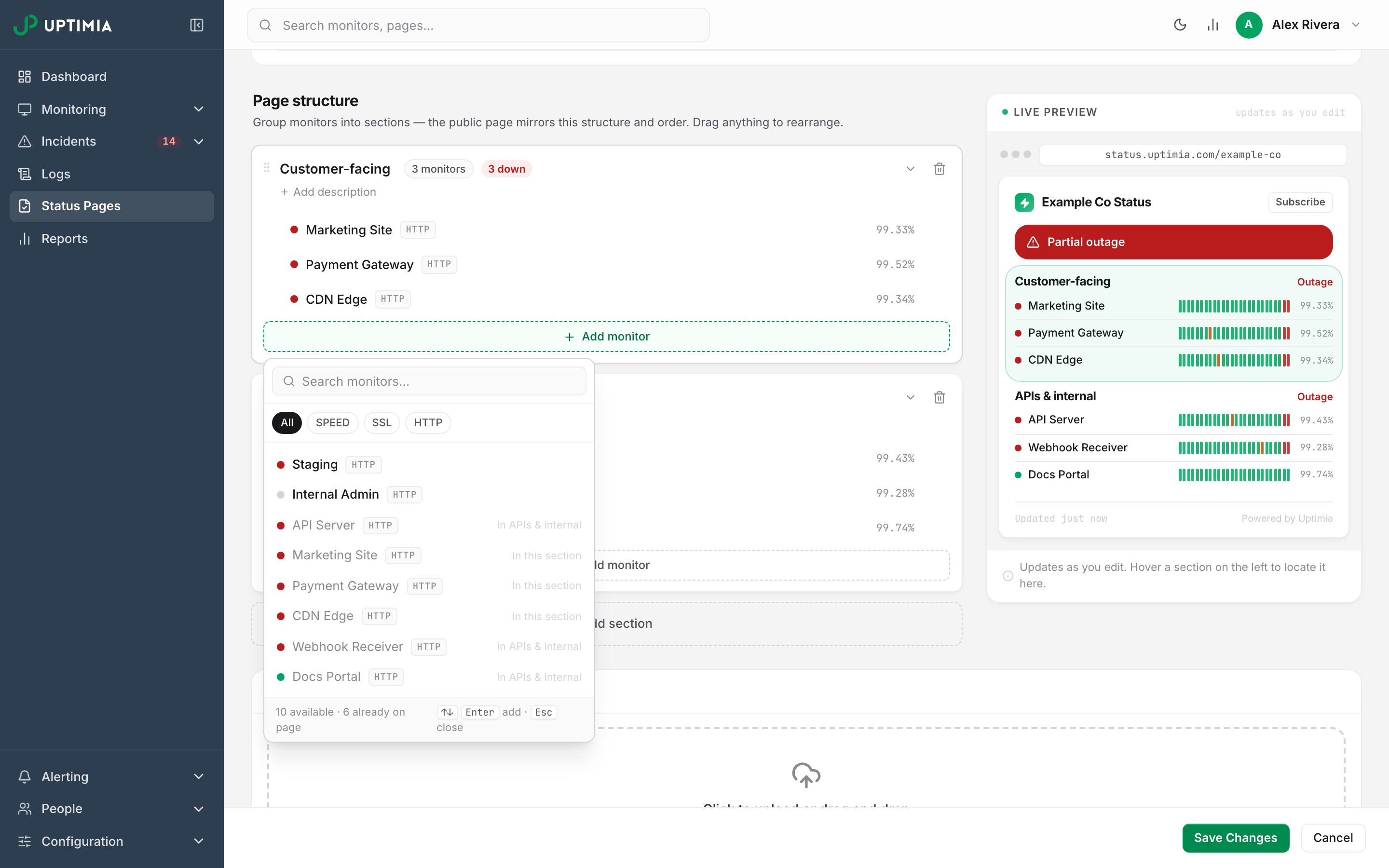
Task: Add the Internal Admin monitor from the list
Action: click(429, 494)
